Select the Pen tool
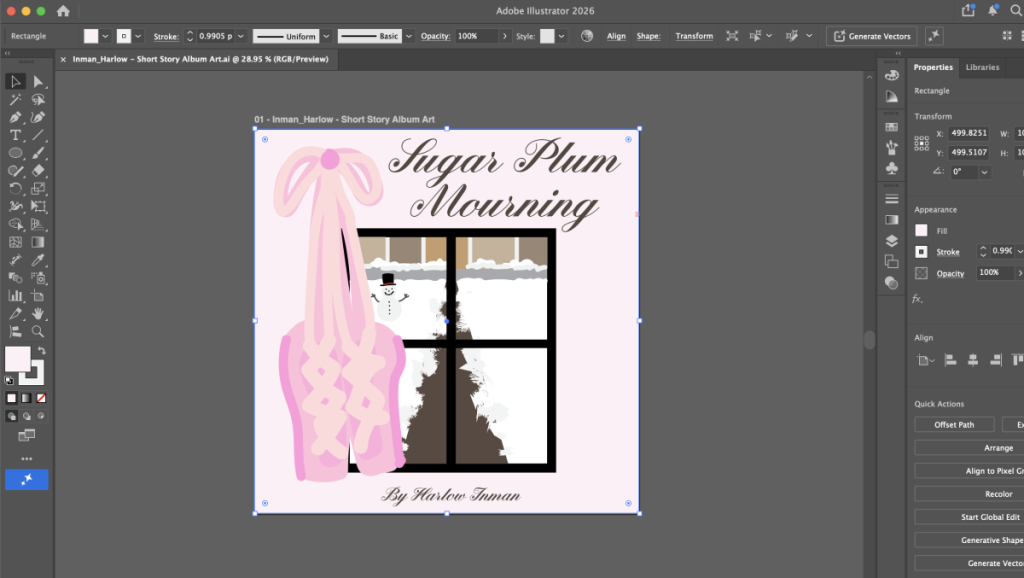The height and width of the screenshot is (578, 1024). click(15, 118)
